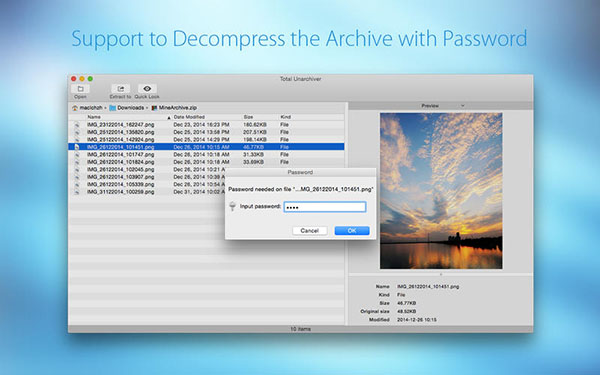Select file name IMG_31122014_100259.png
The width and height of the screenshot is (600, 375).
(121, 192)
